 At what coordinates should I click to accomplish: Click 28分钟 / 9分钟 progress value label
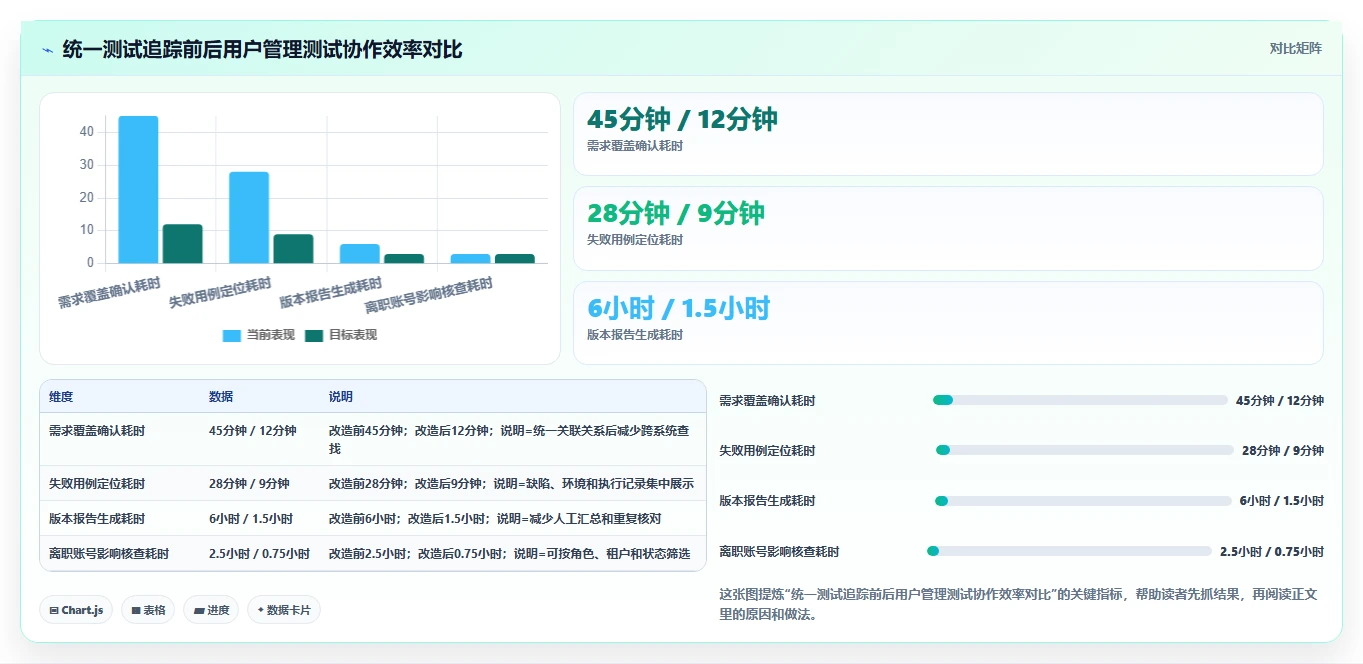[1283, 451]
